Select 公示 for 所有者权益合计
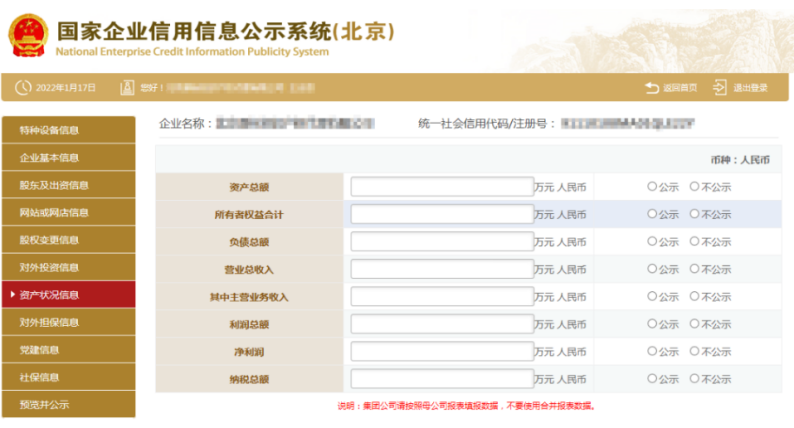The width and height of the screenshot is (794, 428). tap(652, 214)
